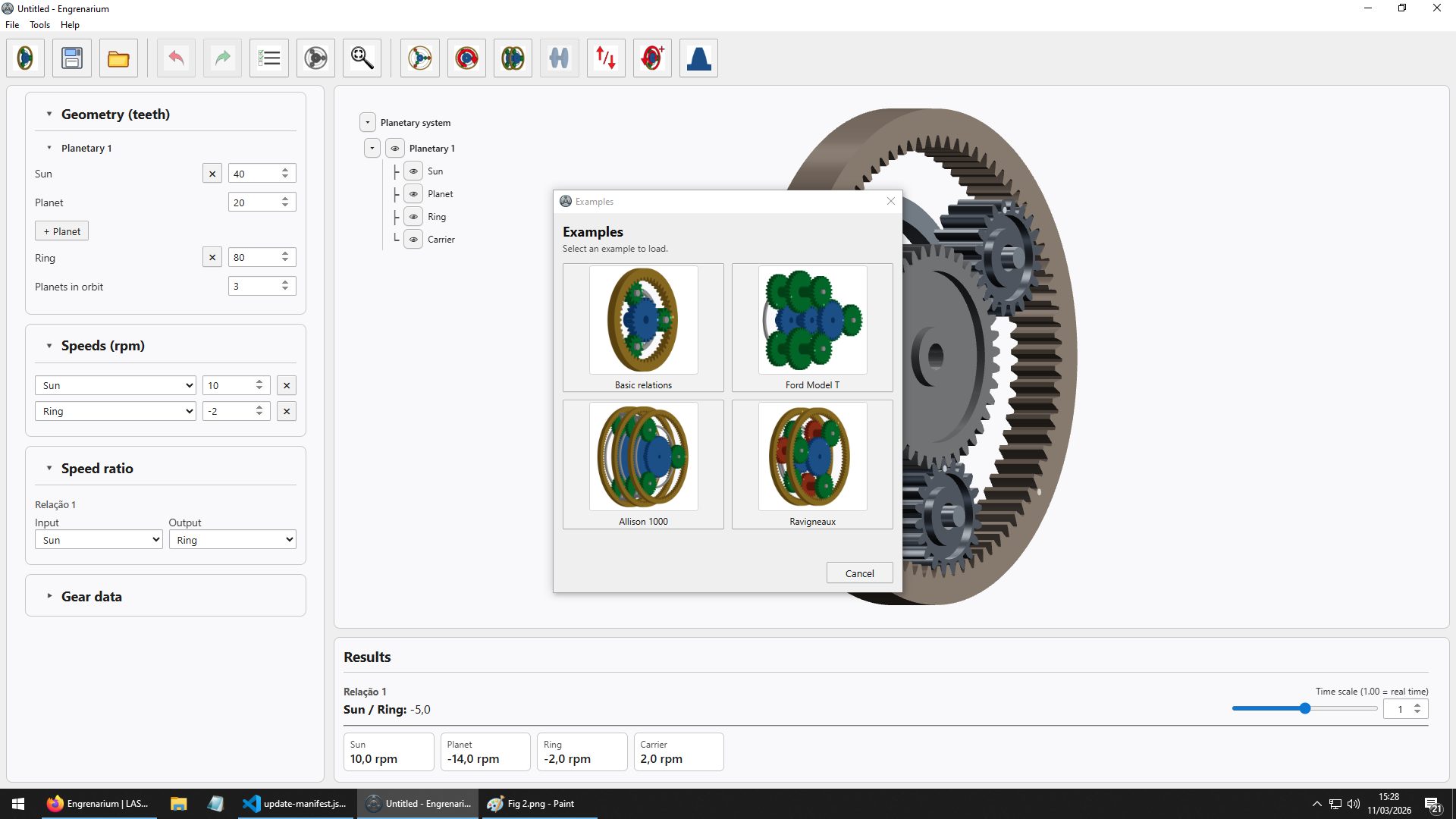This screenshot has height=819, width=1456.
Task: Open the zoom-to-fit tool
Action: pyautogui.click(x=362, y=58)
